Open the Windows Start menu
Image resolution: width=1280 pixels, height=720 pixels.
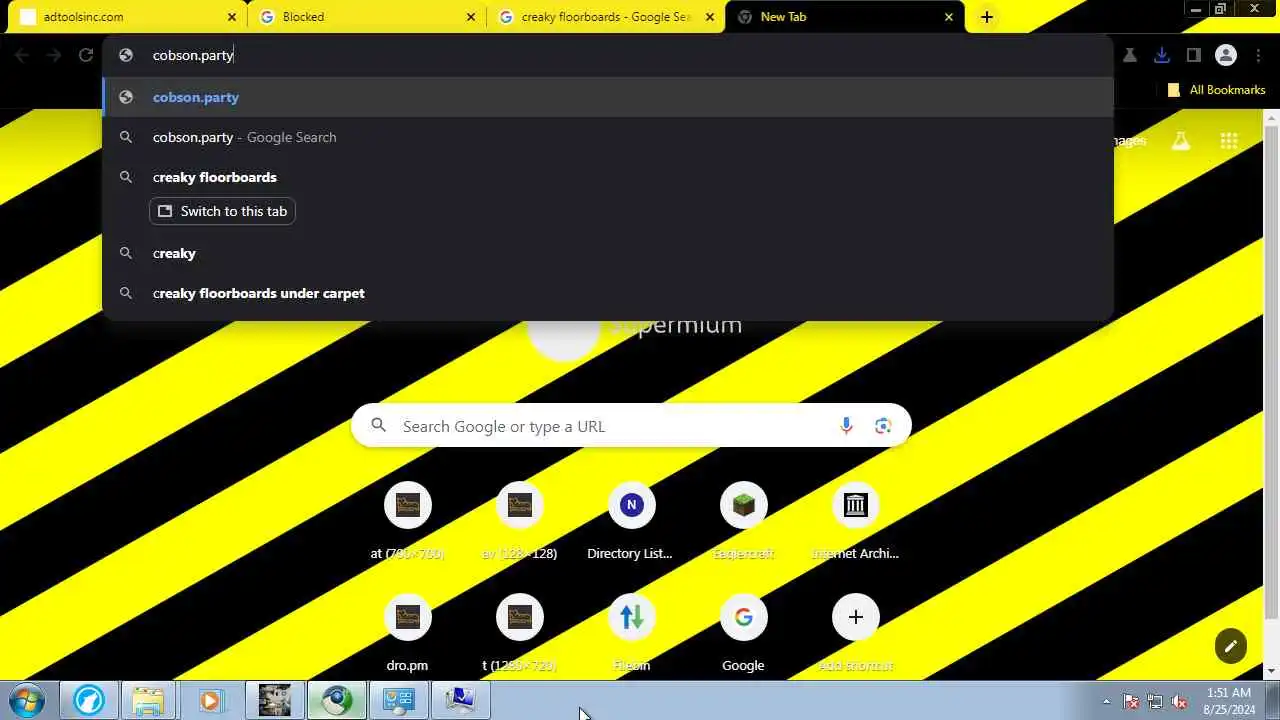(x=26, y=700)
